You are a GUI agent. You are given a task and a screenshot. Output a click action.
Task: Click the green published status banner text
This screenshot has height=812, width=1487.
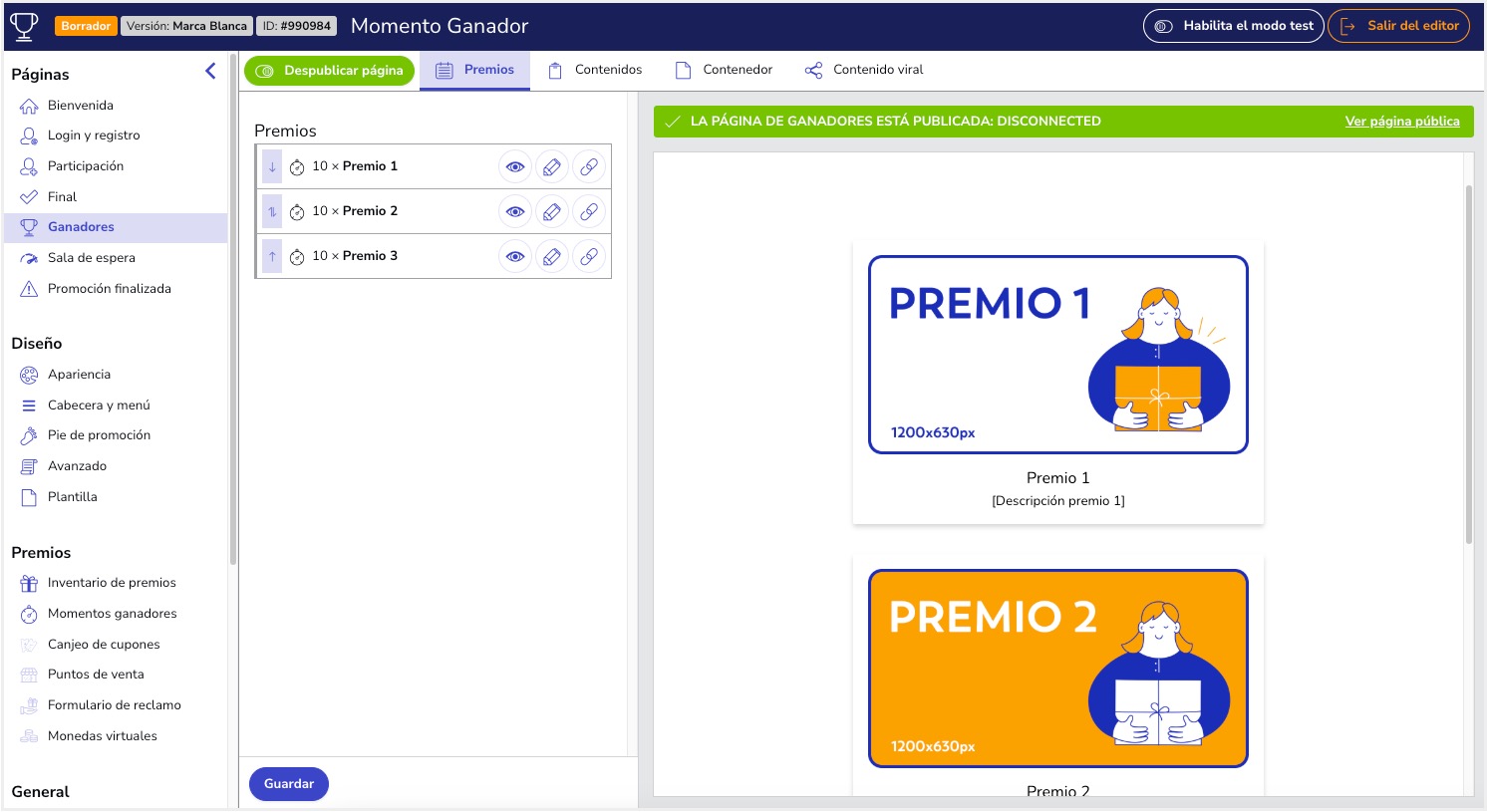896,122
